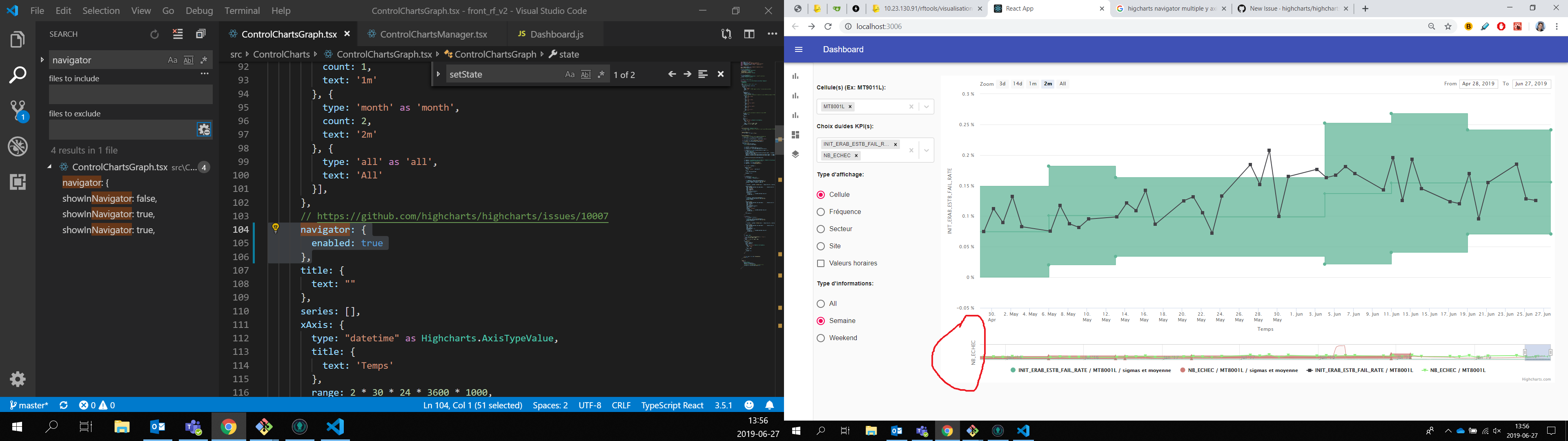The height and width of the screenshot is (441, 1568).
Task: Expand the Cellule(s) selection dropdown
Action: coord(926,106)
